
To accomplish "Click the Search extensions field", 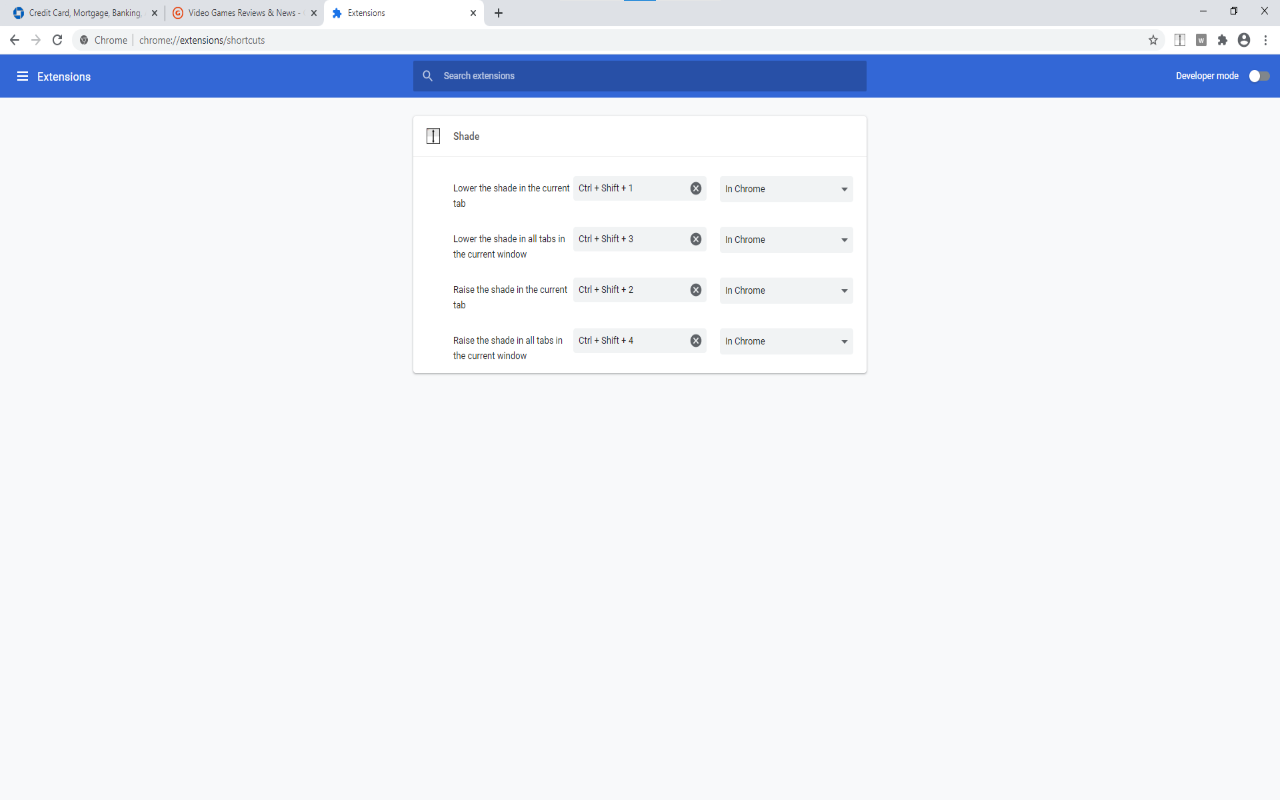I will point(640,76).
